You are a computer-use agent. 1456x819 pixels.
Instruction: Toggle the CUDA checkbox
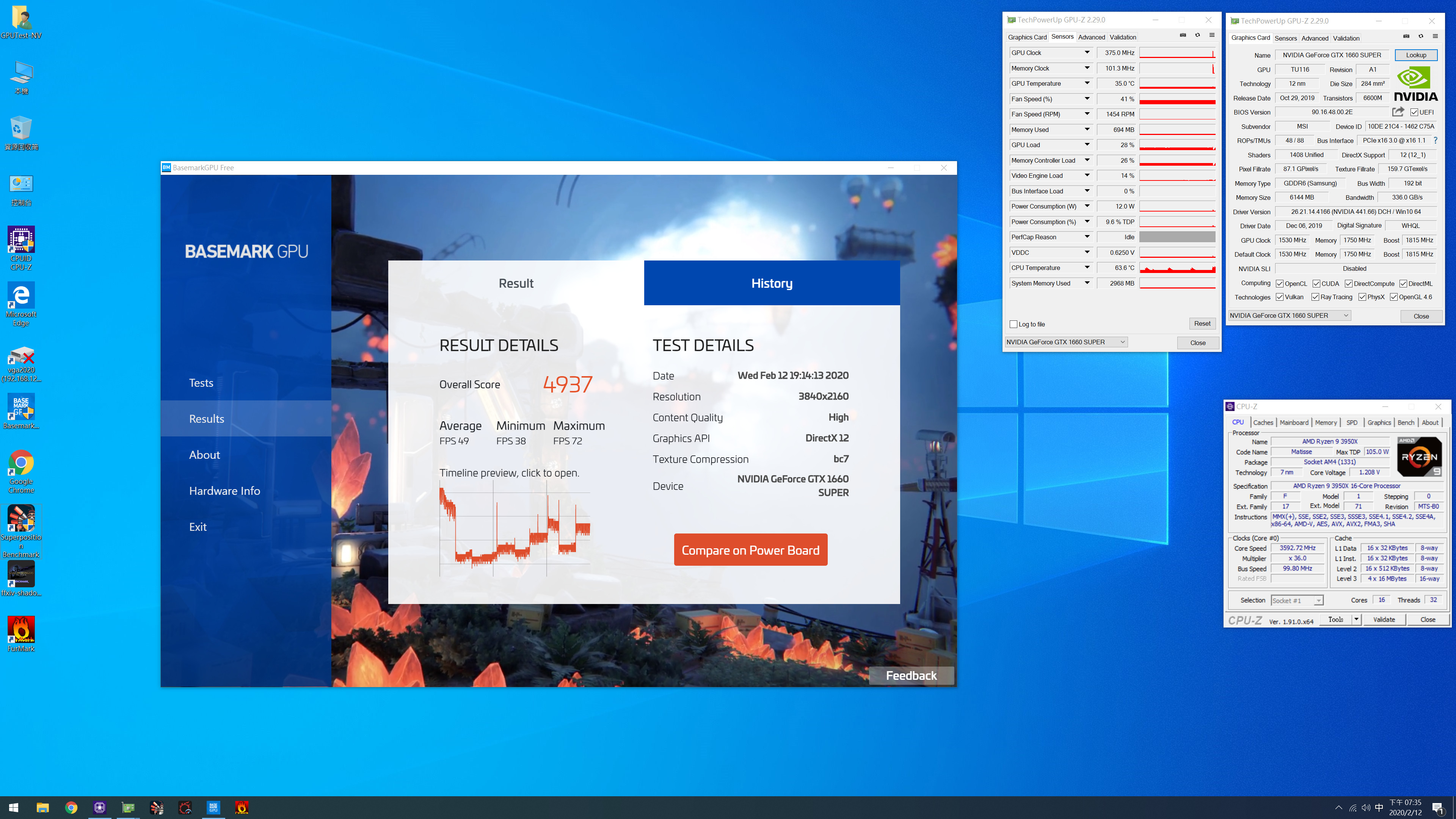(1316, 284)
